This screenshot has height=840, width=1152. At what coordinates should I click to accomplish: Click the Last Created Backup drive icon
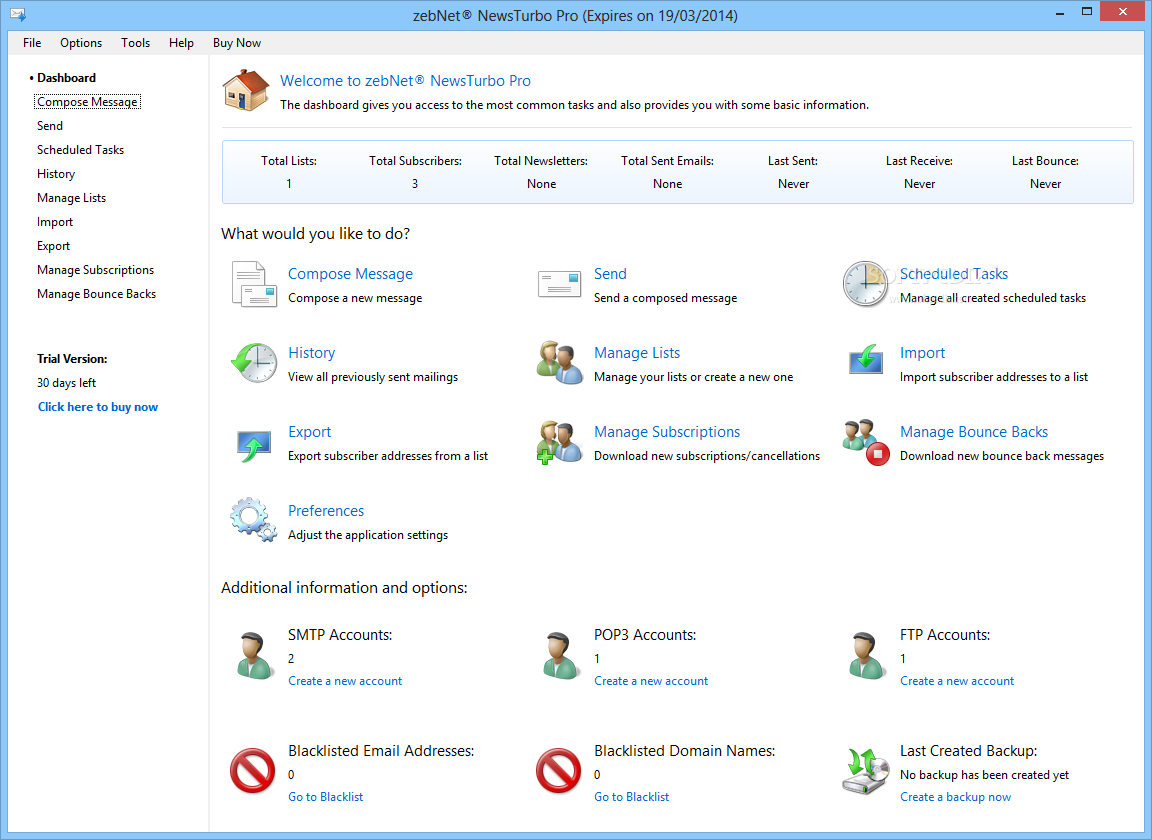865,772
